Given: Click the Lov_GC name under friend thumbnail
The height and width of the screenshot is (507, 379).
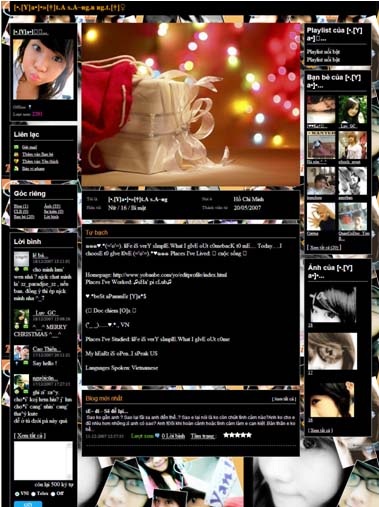Looking at the screenshot, I should [348, 126].
